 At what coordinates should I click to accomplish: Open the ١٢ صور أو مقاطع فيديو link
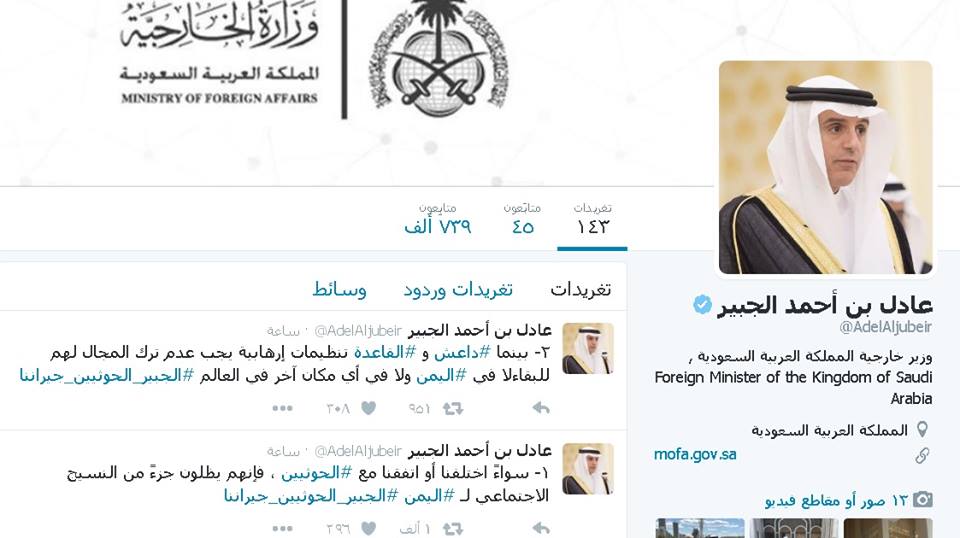click(836, 500)
